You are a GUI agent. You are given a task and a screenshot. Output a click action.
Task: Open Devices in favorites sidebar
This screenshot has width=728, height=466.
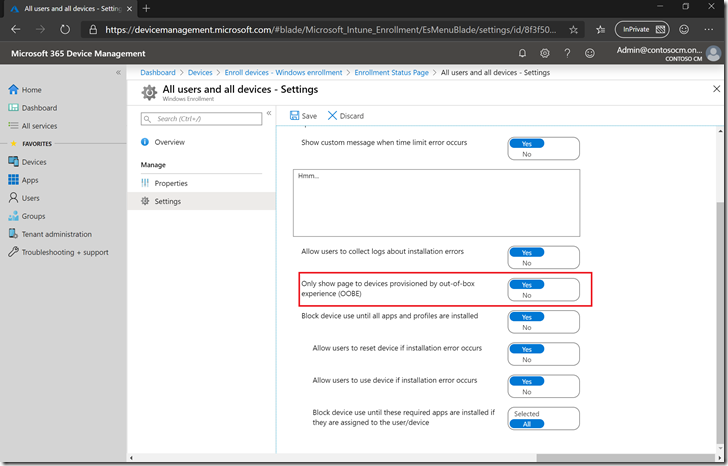tap(34, 162)
